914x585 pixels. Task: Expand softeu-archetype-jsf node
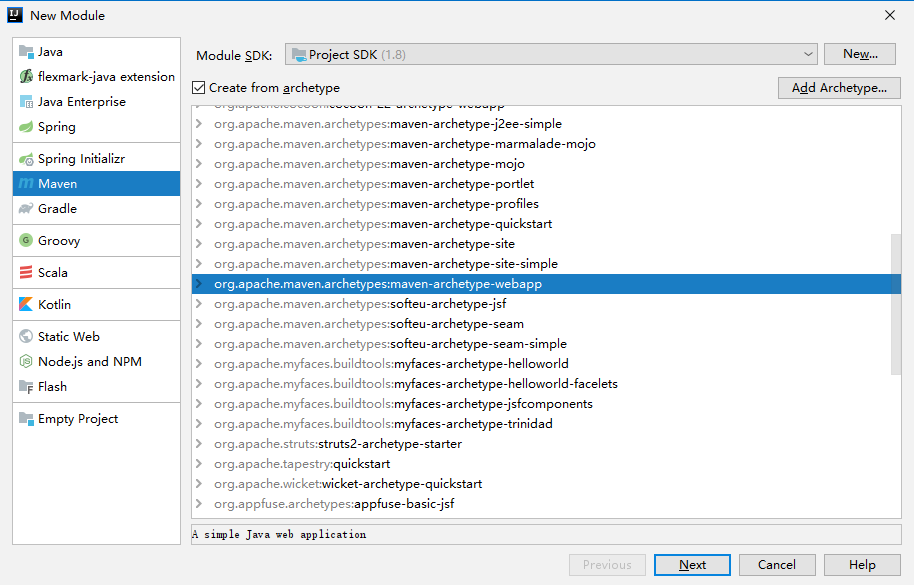pyautogui.click(x=199, y=304)
